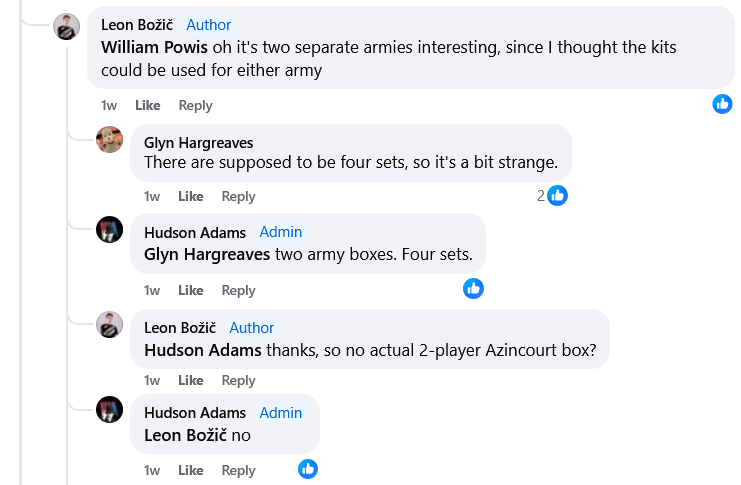Reply to Leon Božič's top comment
The width and height of the screenshot is (741, 485).
tap(195, 105)
